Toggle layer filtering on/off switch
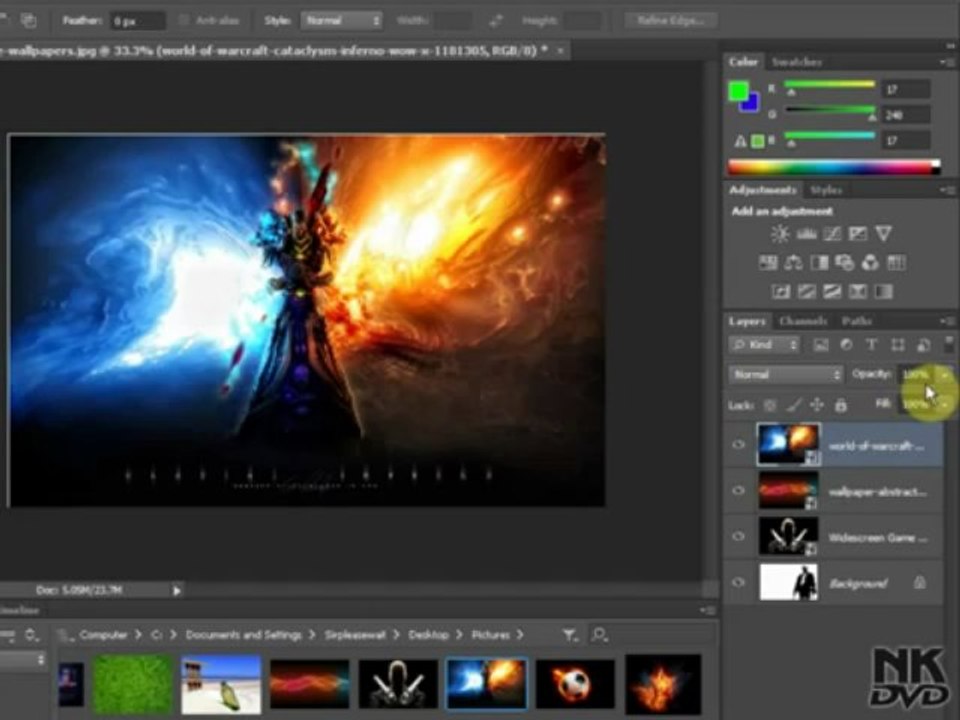Viewport: 960px width, 720px height. pyautogui.click(x=949, y=343)
